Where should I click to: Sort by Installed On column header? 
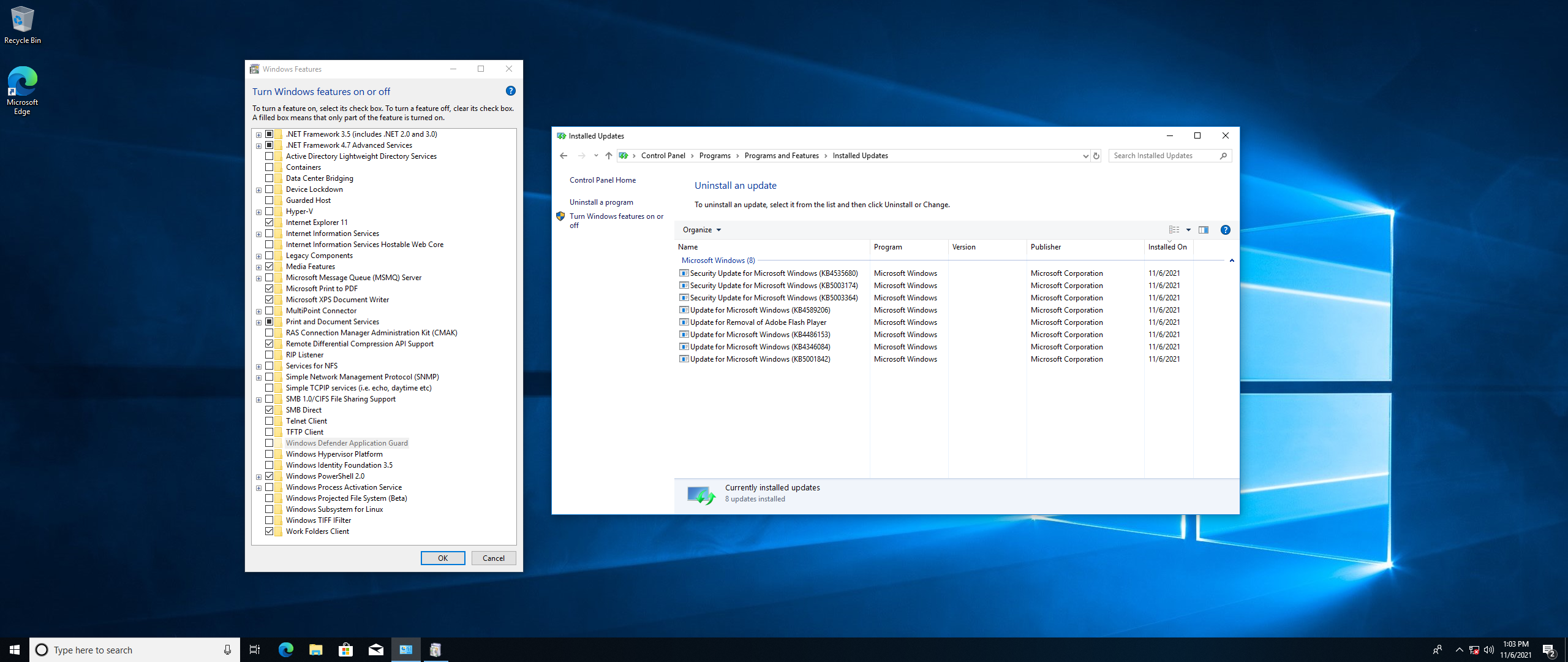click(x=1169, y=247)
